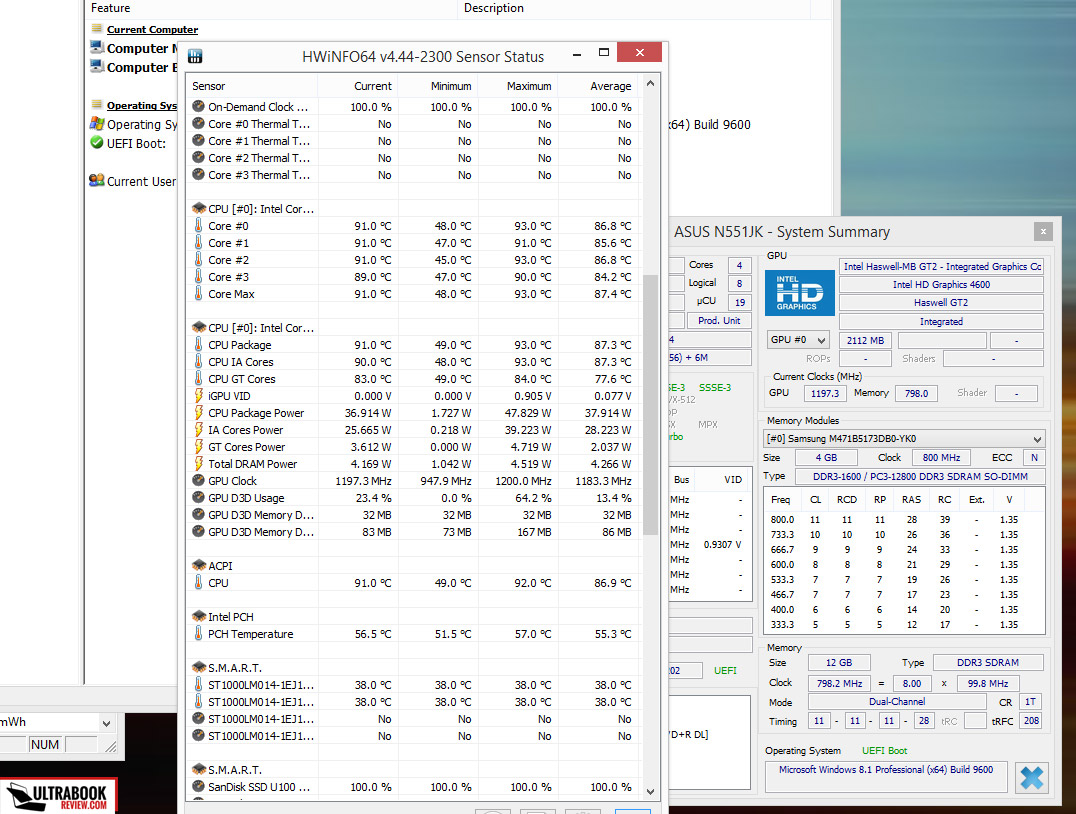The image size is (1076, 814).
Task: Select the CPU IA Cores row
Action: click(414, 362)
